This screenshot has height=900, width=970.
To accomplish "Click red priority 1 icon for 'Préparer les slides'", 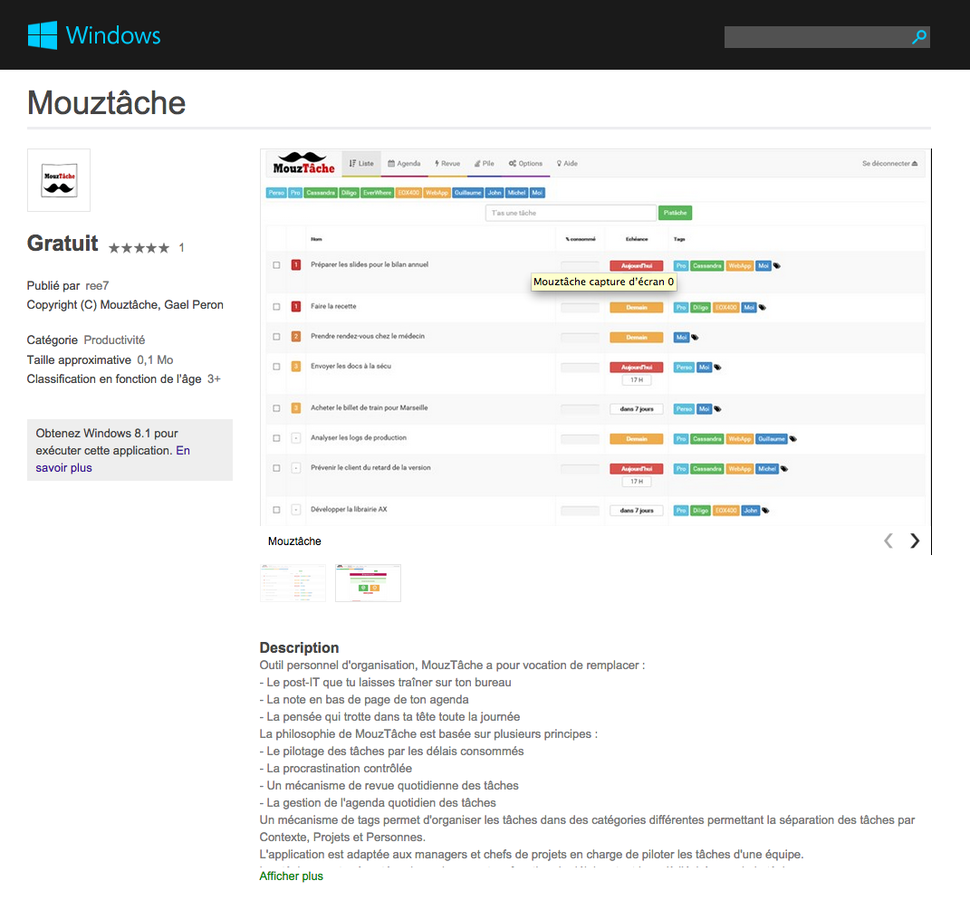I will 296,265.
